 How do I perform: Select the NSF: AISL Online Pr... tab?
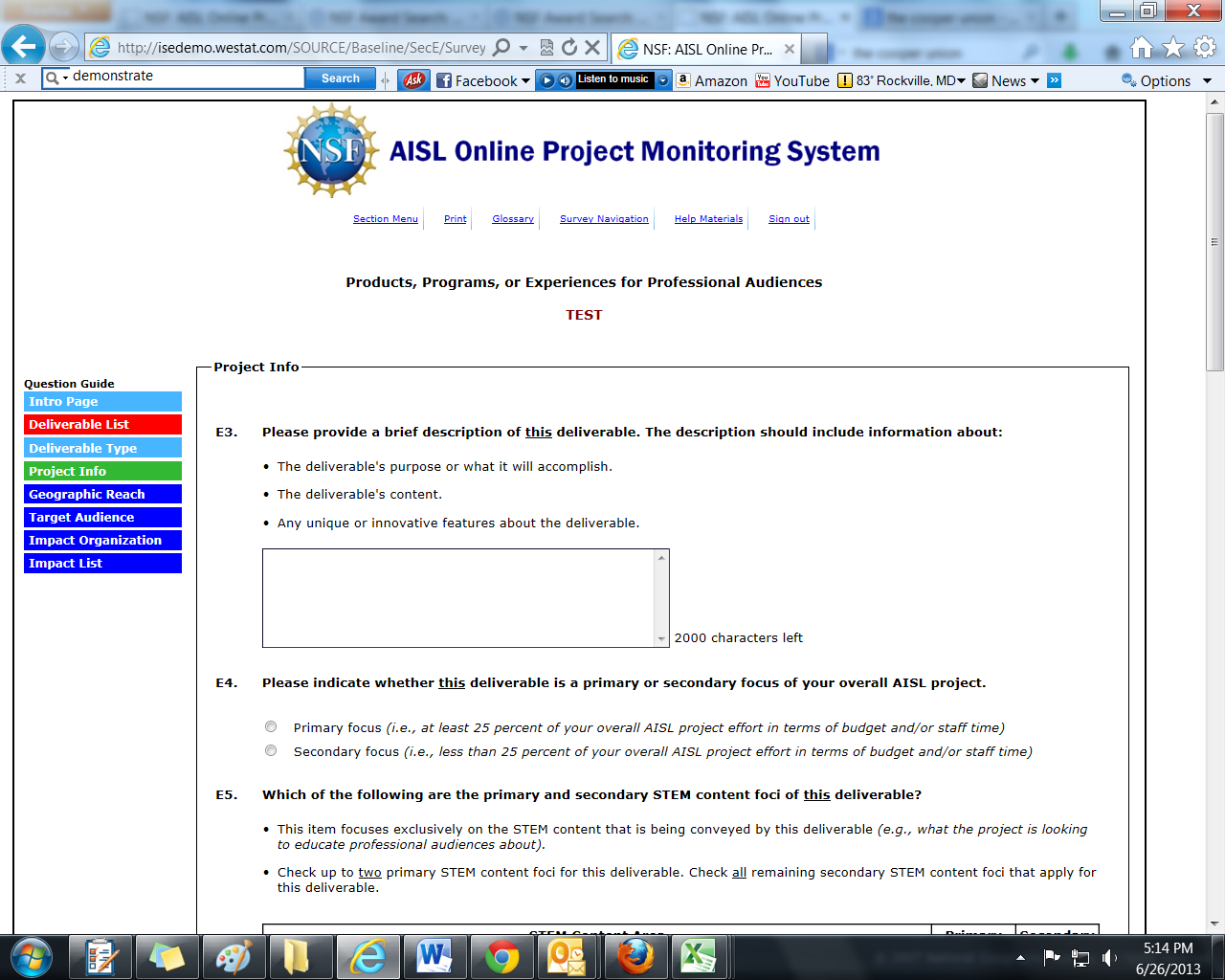coord(706,49)
